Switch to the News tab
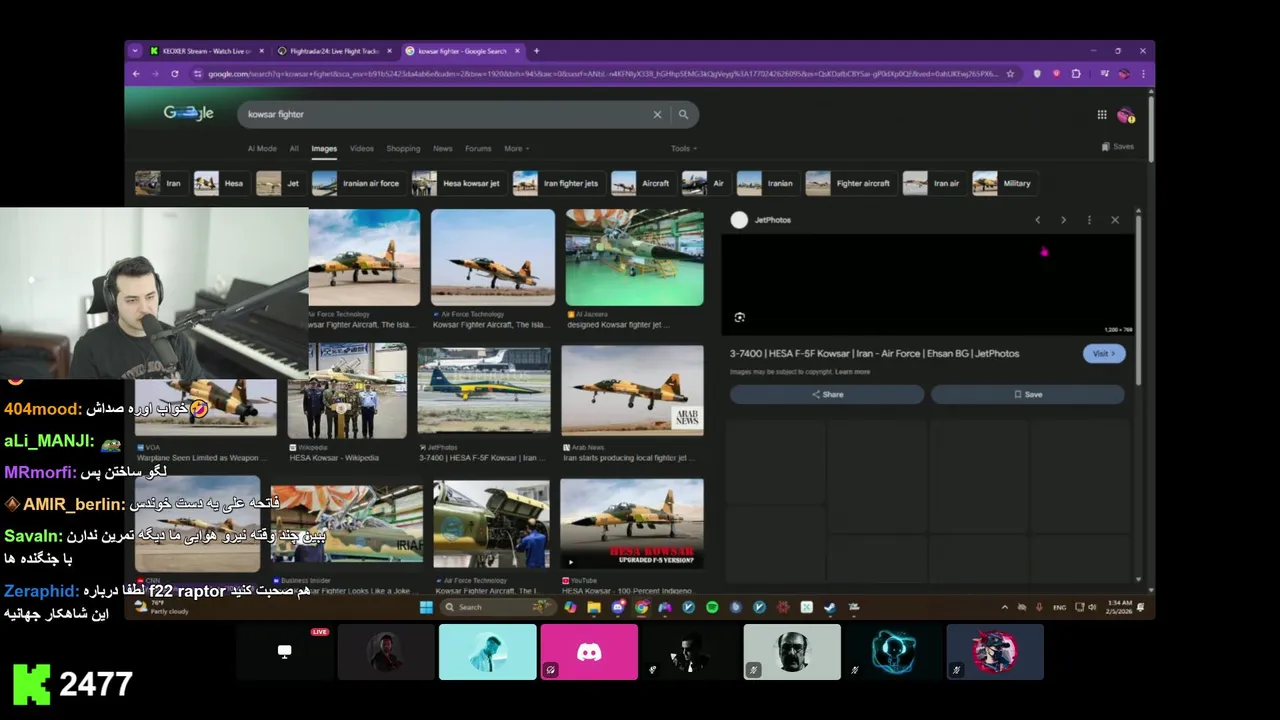This screenshot has height=720, width=1280. 443,149
